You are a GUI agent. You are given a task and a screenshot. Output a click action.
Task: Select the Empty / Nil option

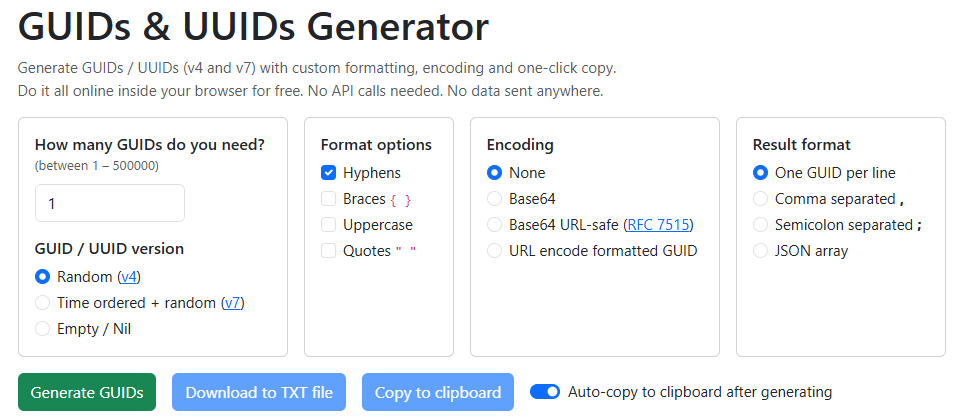coord(42,329)
